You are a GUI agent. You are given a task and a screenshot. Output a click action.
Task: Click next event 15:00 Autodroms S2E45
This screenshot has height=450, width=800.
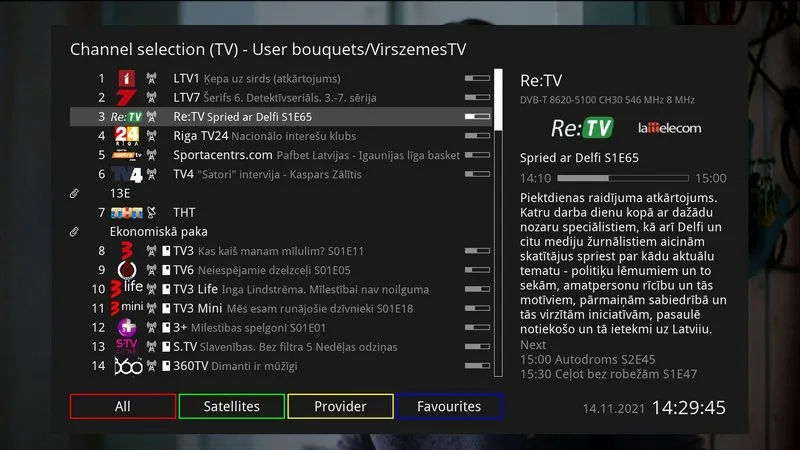tap(588, 359)
